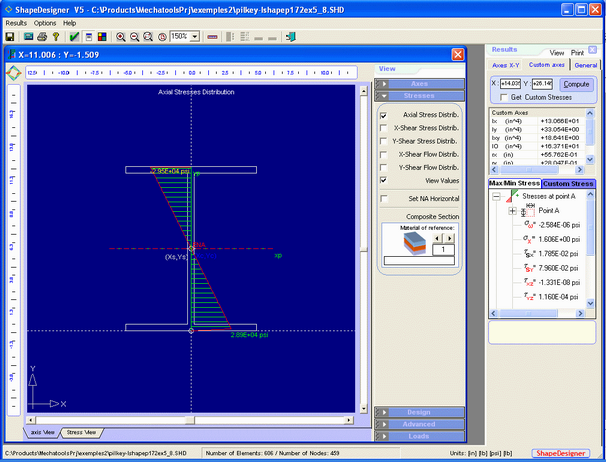Image resolution: width=606 pixels, height=462 pixels.
Task: Click the Y coordinate input field
Action: 542,84
